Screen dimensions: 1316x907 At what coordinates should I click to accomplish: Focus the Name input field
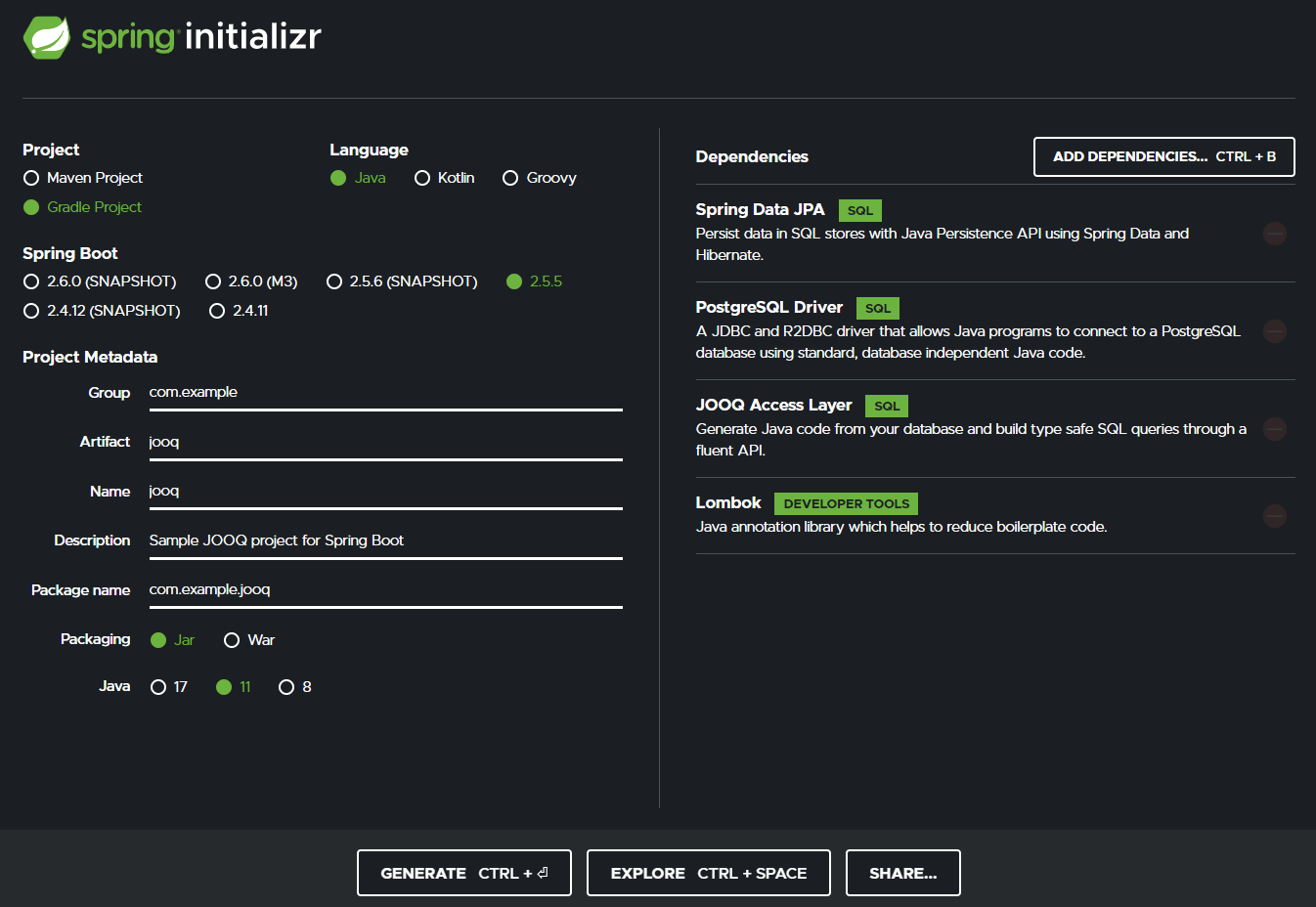[x=386, y=492]
